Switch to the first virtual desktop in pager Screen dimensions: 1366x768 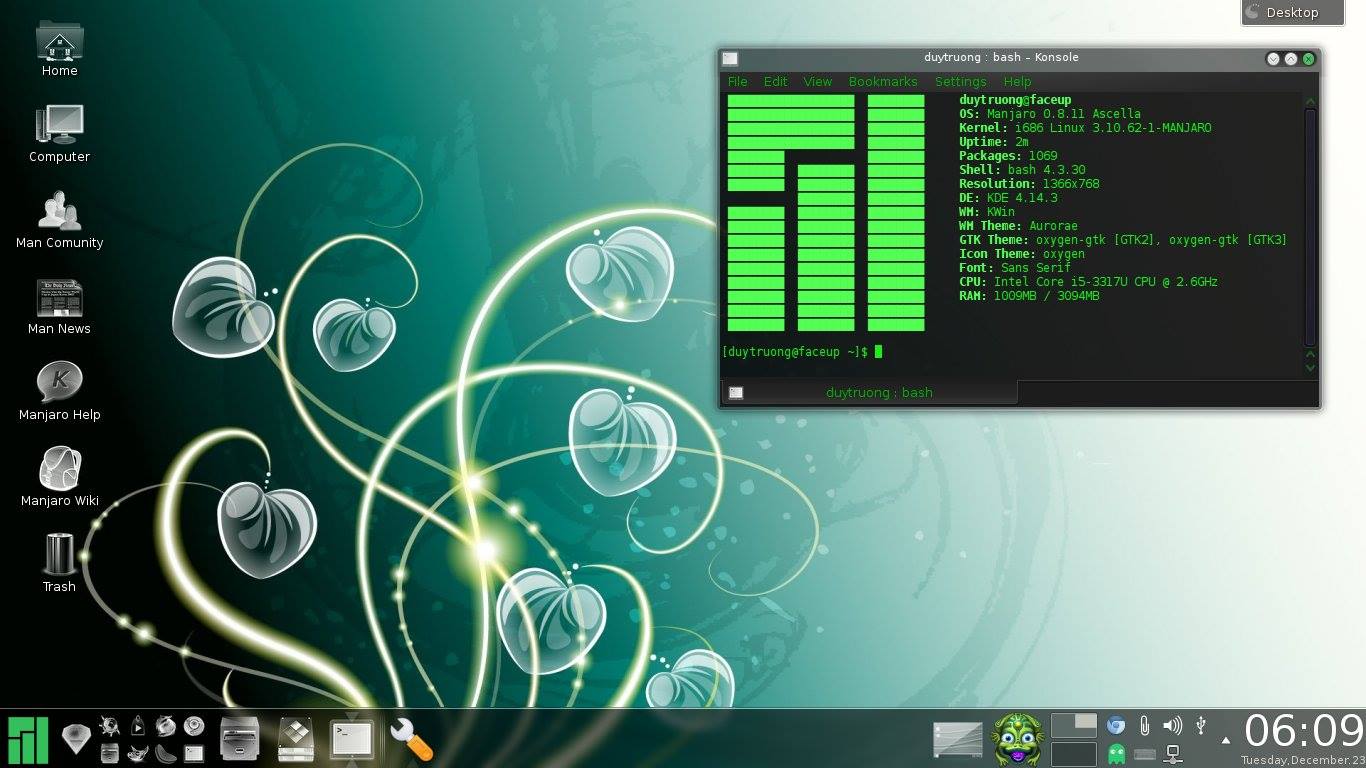tap(1073, 725)
